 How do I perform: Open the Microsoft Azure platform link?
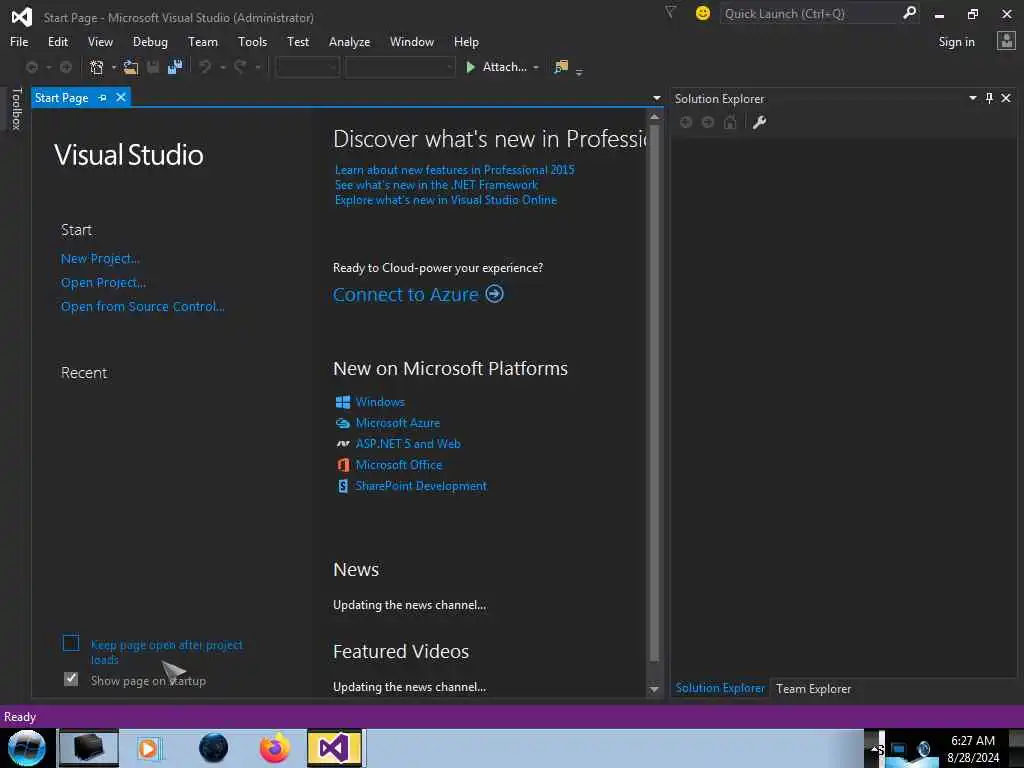tap(398, 423)
